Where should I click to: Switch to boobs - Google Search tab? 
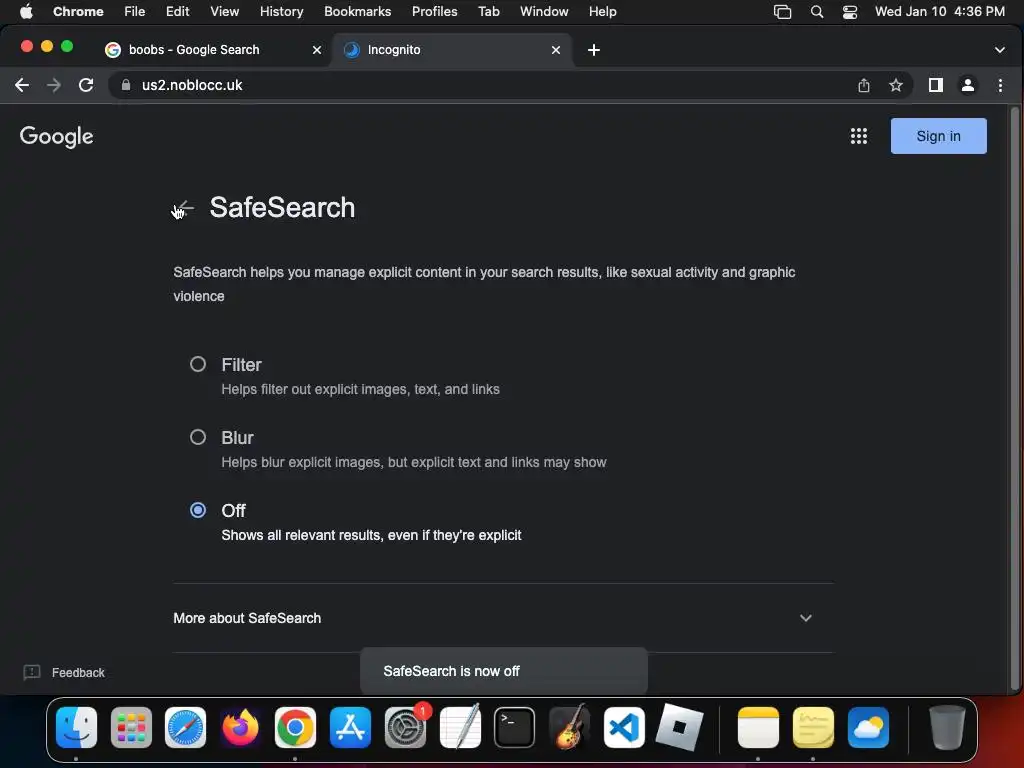[x=214, y=50]
